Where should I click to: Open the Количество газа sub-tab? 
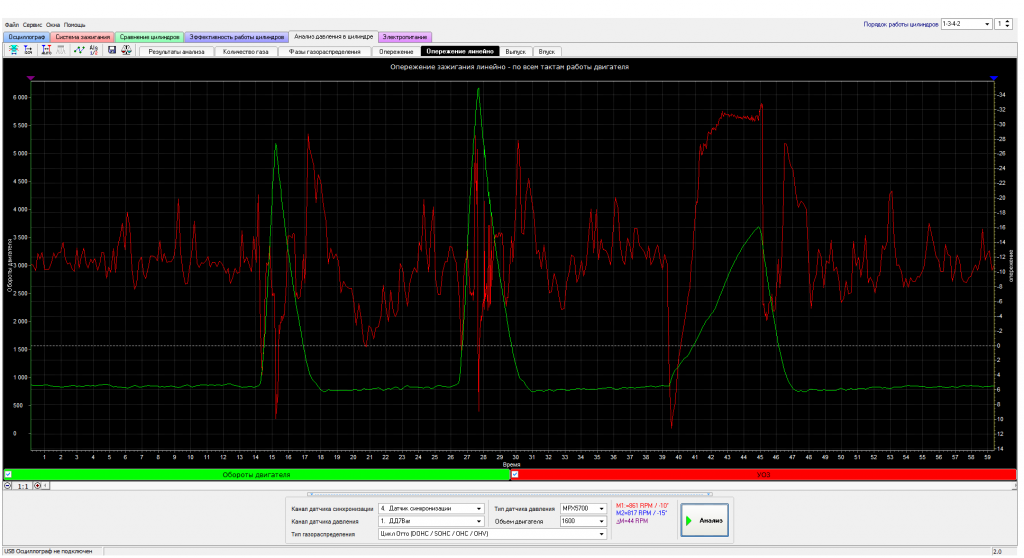pos(246,52)
